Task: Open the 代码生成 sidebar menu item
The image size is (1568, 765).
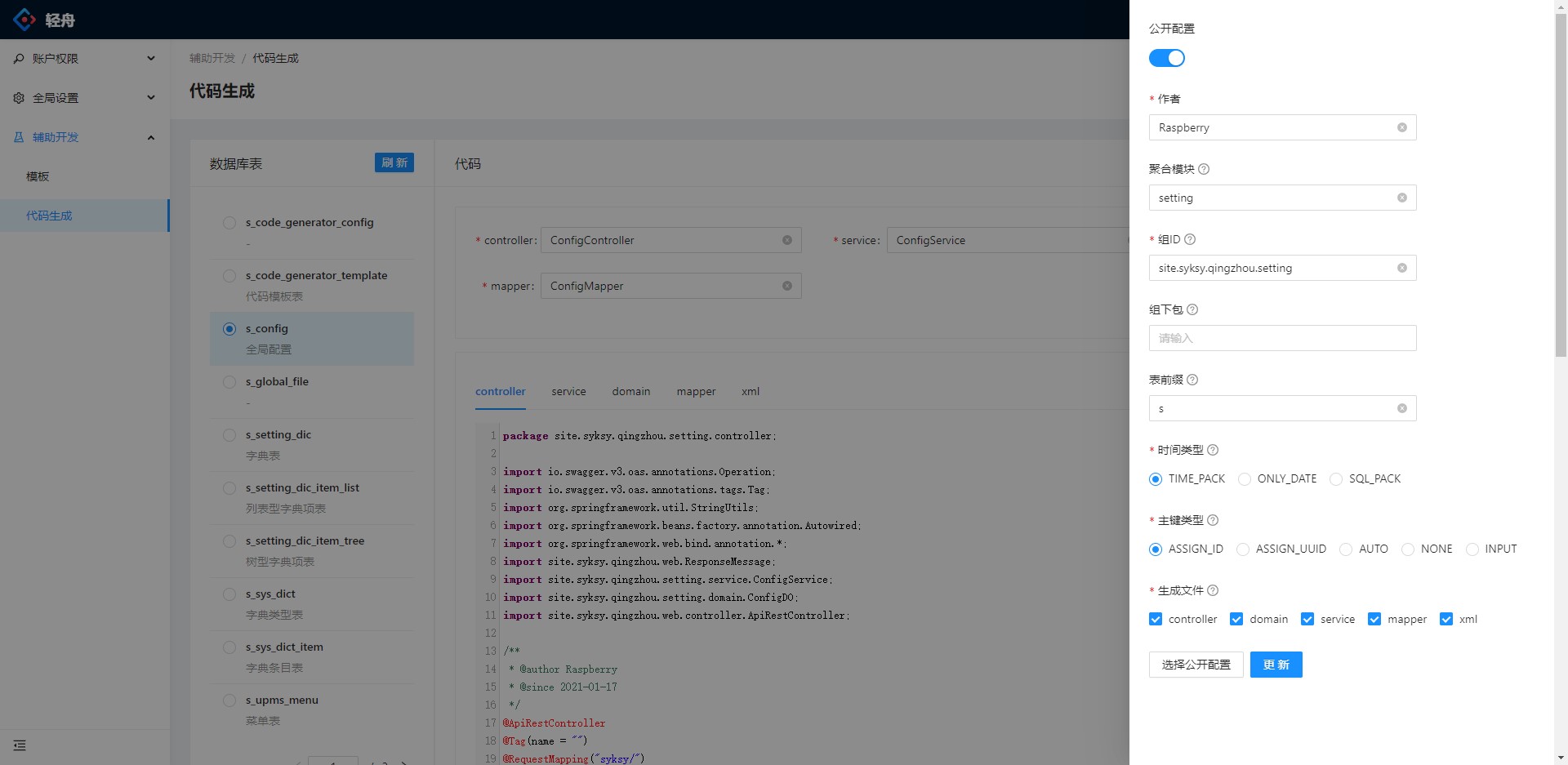Action: point(85,216)
